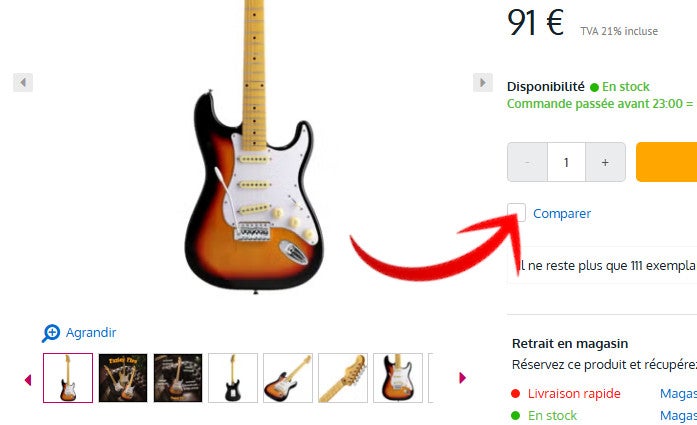Viewport: 697px width, 425px height.
Task: Select black guitar back view thumbnail
Action: click(x=233, y=378)
